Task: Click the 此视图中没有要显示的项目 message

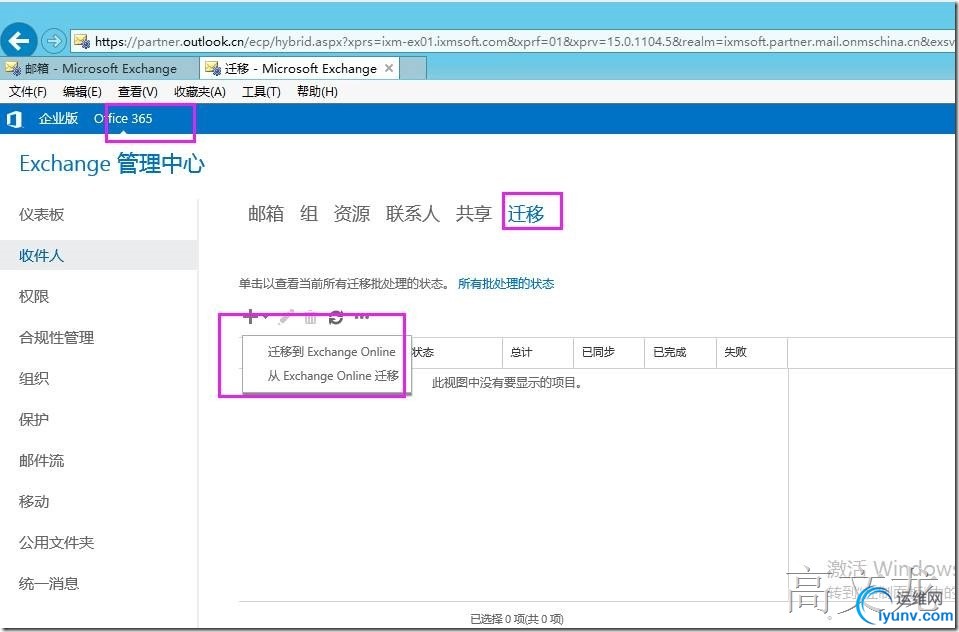Action: tap(507, 384)
